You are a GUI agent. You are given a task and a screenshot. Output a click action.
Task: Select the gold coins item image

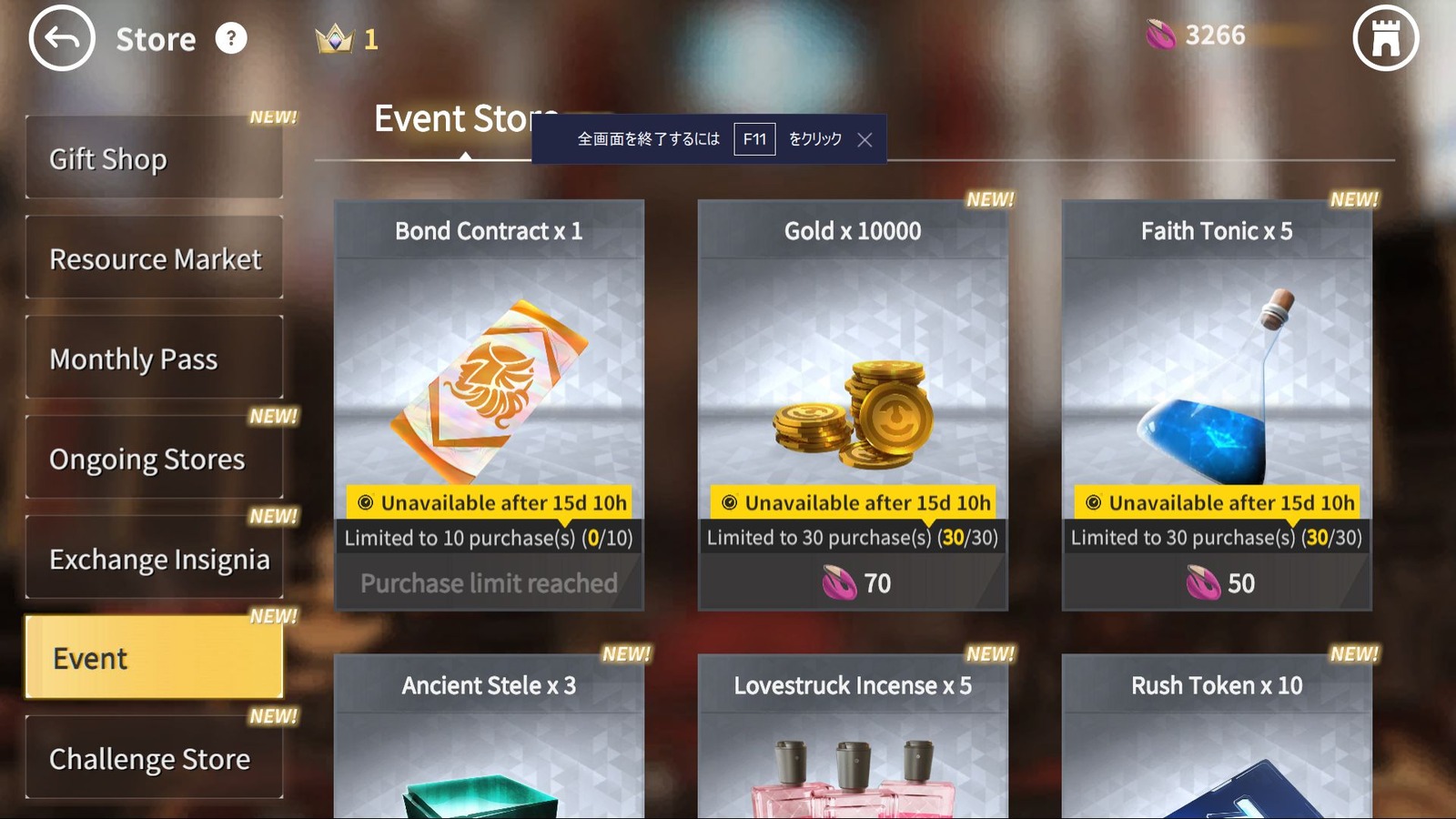pyautogui.click(x=854, y=414)
